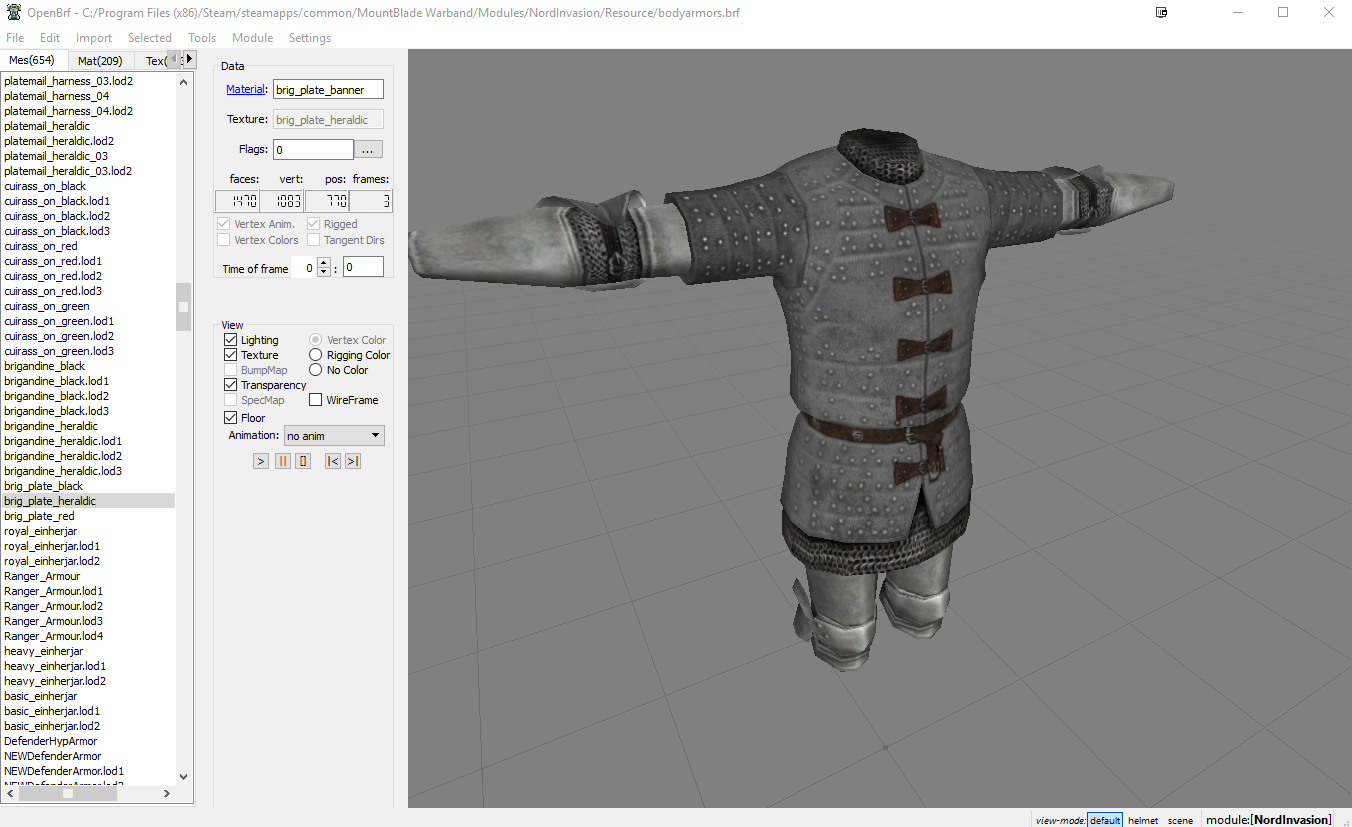This screenshot has width=1352, height=827.
Task: Switch view-mode to helmet
Action: (1143, 820)
